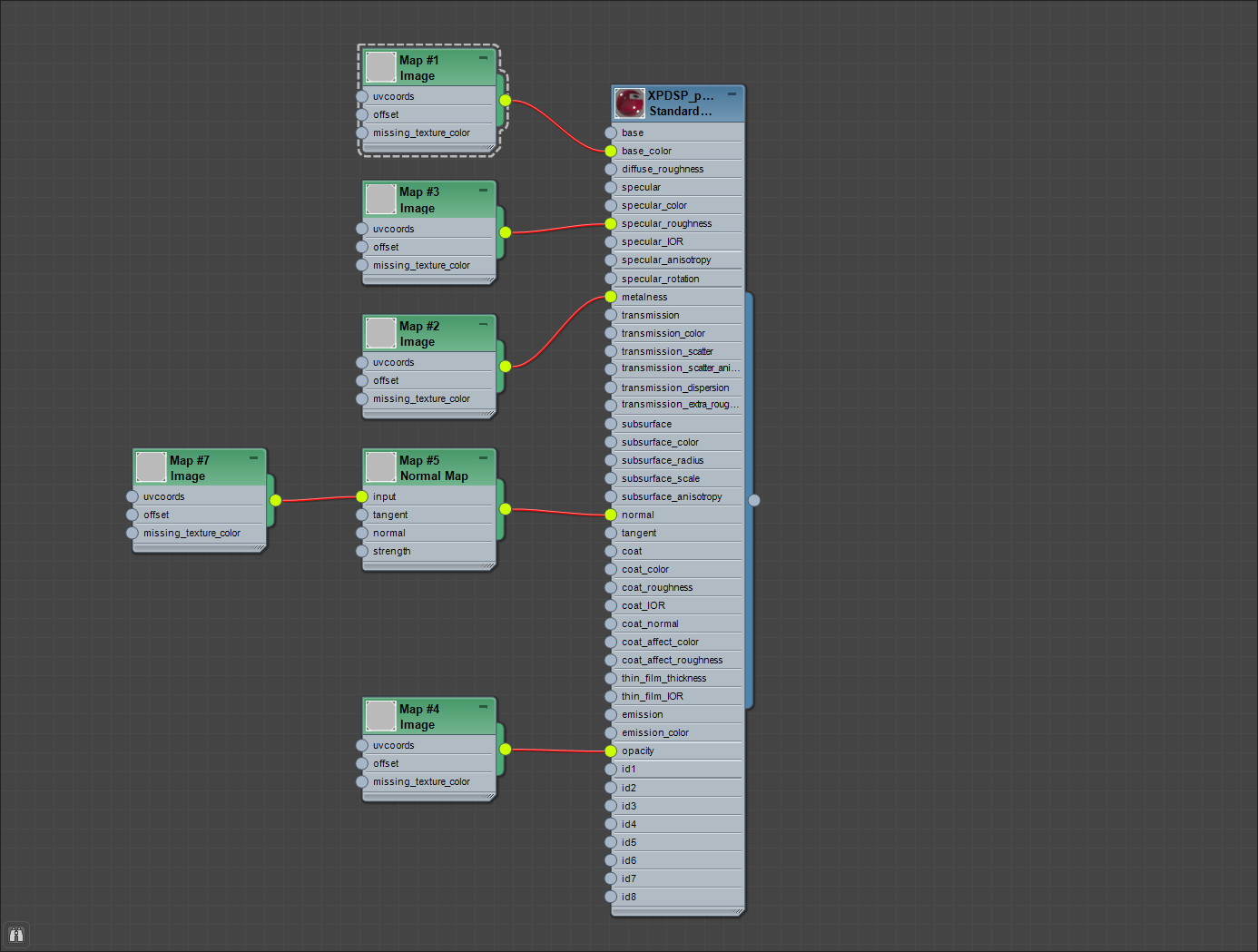Click the Map #3 image preview thumbnail
This screenshot has width=1258, height=952.
(379, 199)
